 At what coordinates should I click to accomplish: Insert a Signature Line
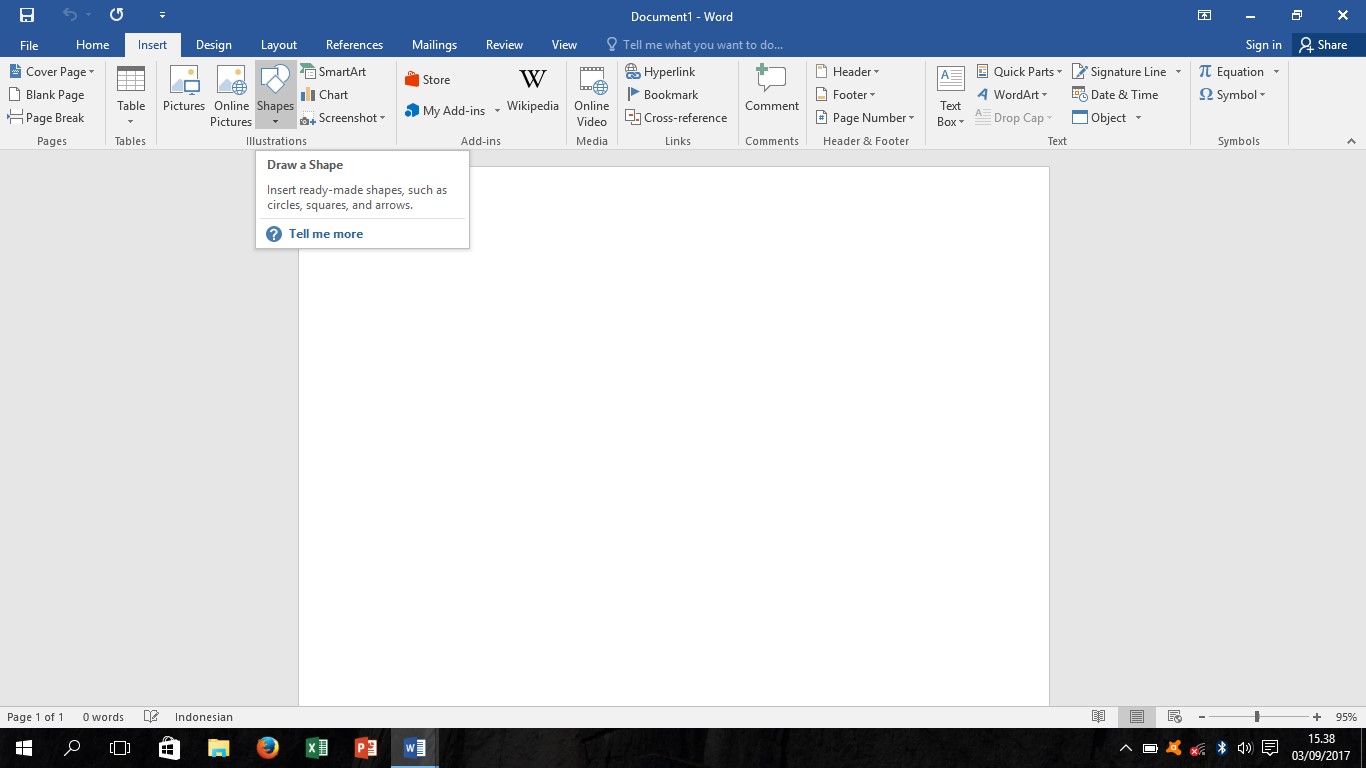click(1119, 72)
